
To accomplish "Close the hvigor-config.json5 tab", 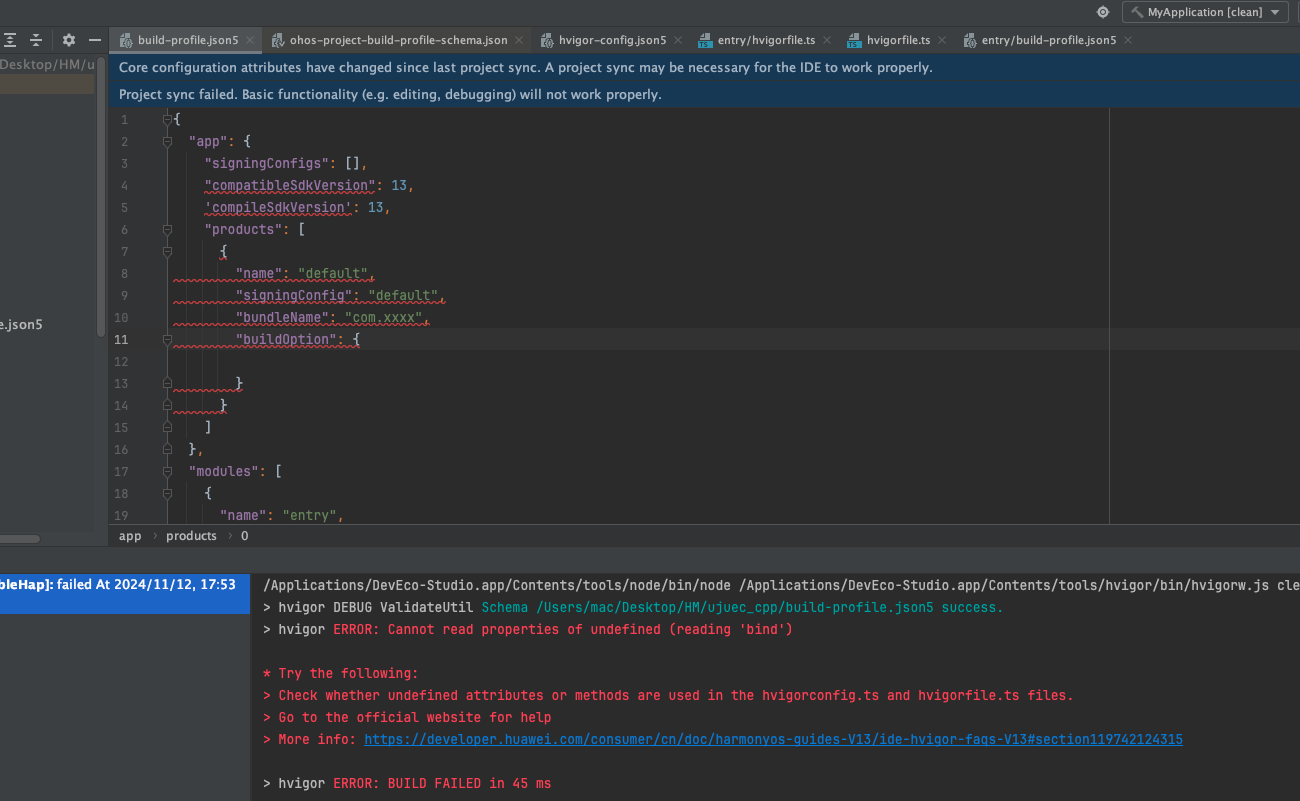I will pos(678,40).
